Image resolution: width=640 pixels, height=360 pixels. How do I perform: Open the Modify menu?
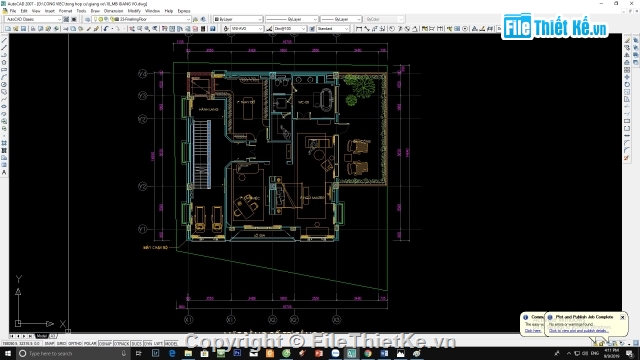[x=134, y=11]
